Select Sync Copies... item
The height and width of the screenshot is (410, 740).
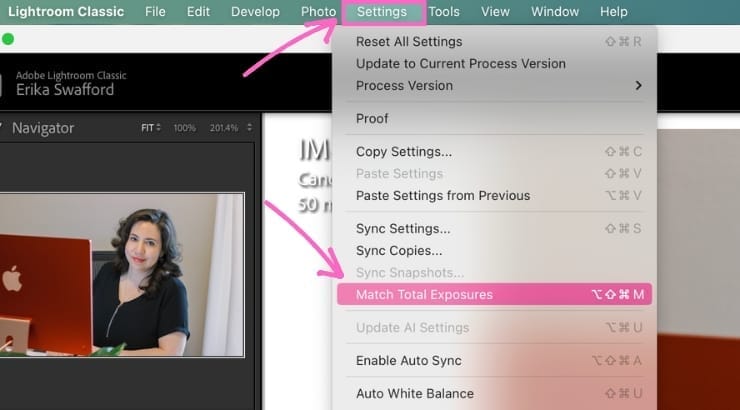[x=495, y=251]
